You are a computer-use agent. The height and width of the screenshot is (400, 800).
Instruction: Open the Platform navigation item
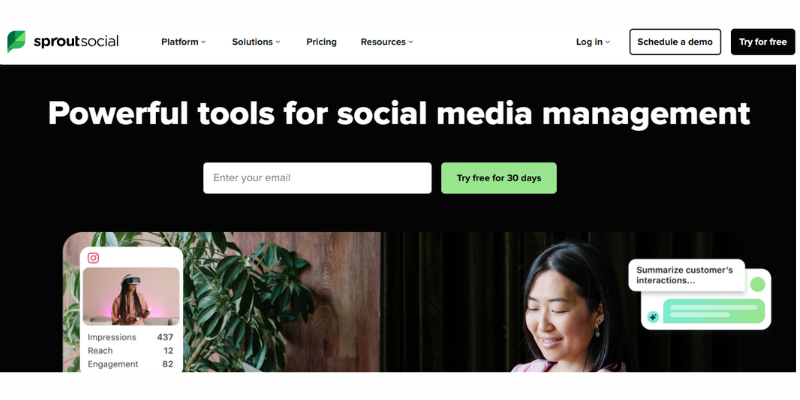coord(184,42)
